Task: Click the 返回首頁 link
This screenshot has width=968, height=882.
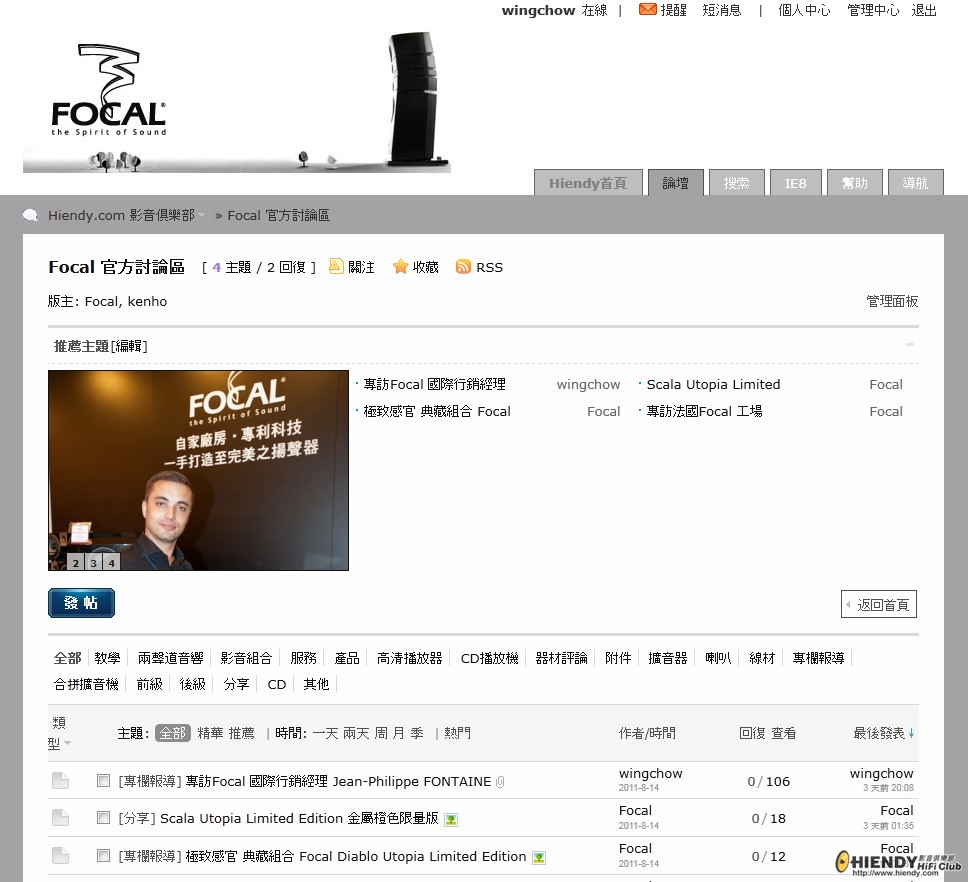Action: pos(879,605)
